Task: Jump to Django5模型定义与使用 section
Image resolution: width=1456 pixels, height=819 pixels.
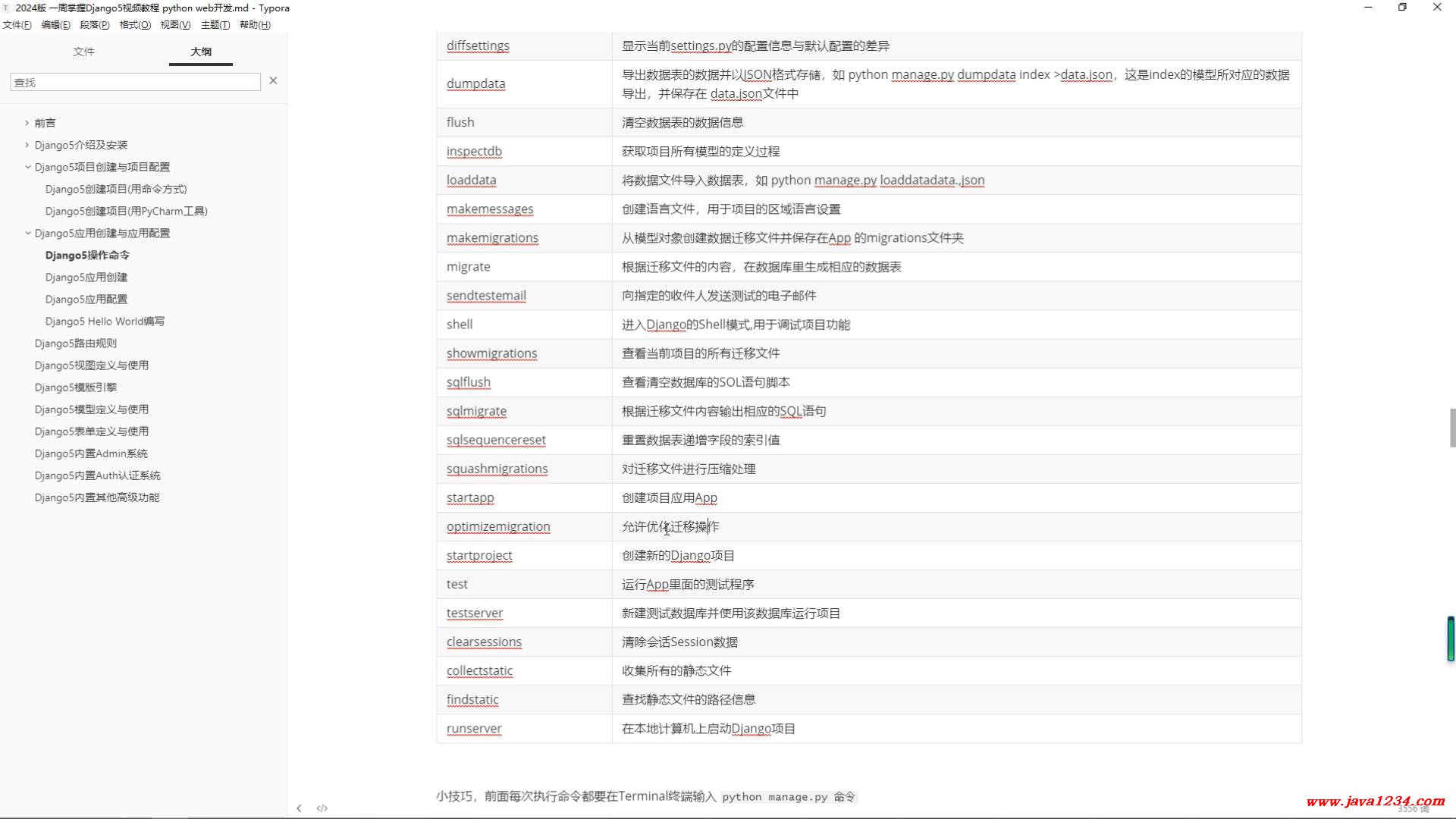Action: [x=92, y=409]
